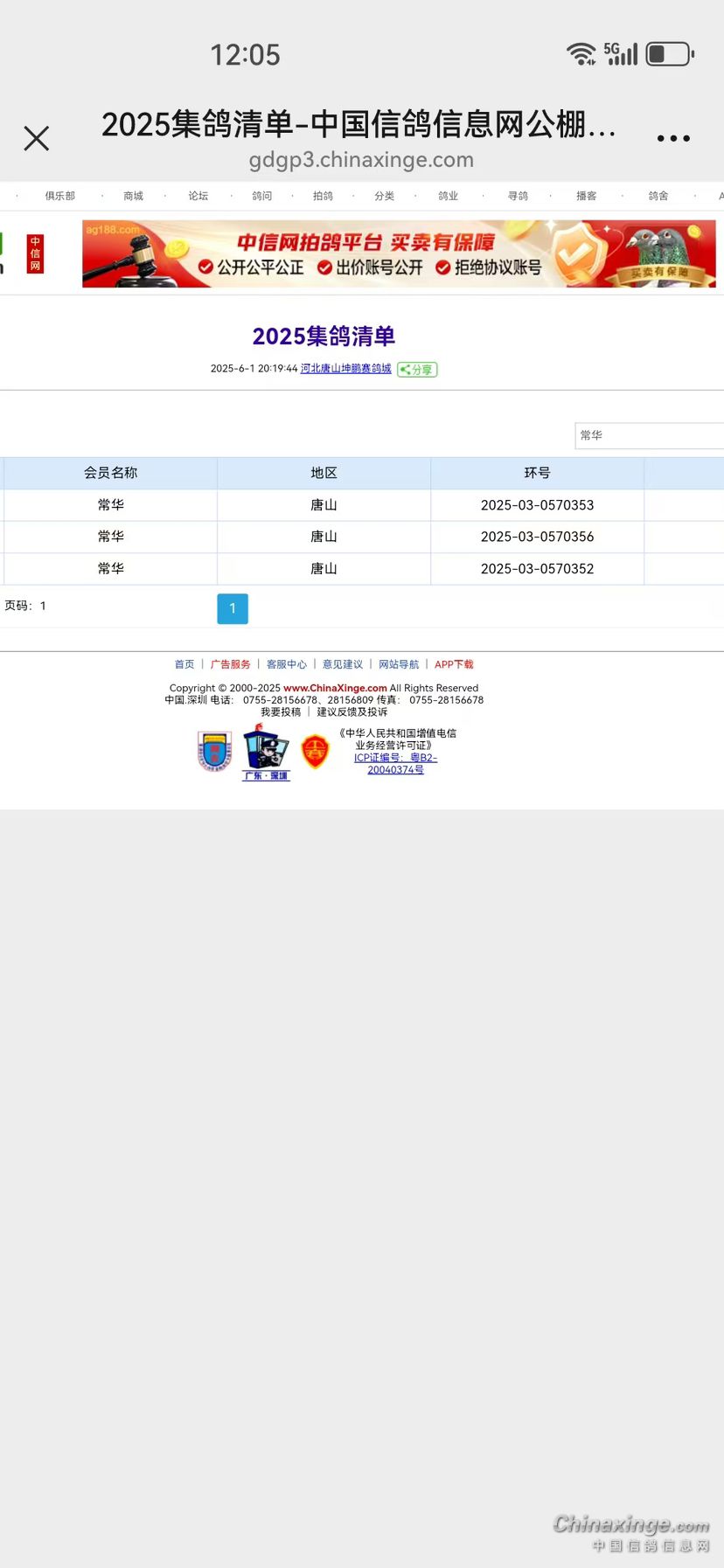Image resolution: width=724 pixels, height=1568 pixels.
Task: Tap the green 分享 share icon
Action: (417, 370)
